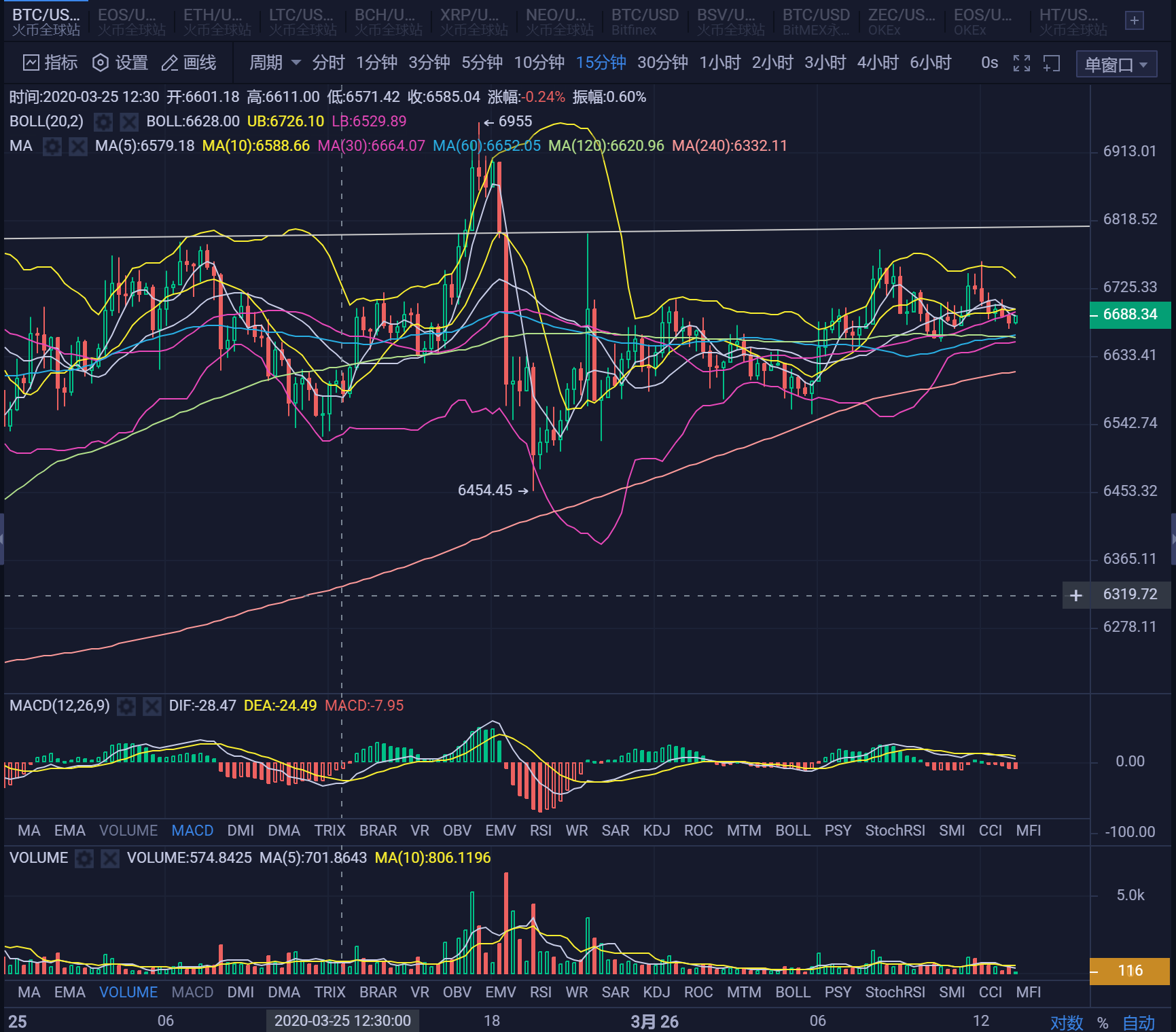Open BOLL indicator settings gear

(103, 122)
